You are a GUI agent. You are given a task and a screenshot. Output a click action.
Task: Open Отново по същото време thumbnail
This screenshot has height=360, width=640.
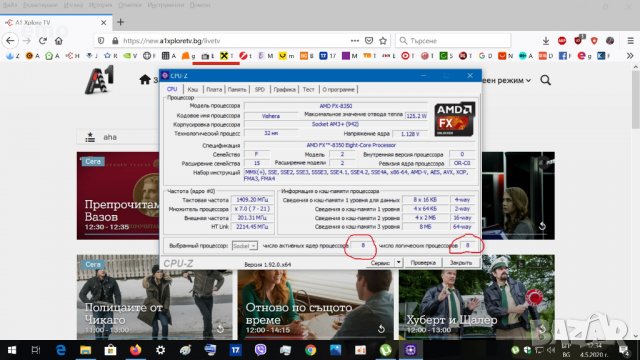[x=316, y=304]
